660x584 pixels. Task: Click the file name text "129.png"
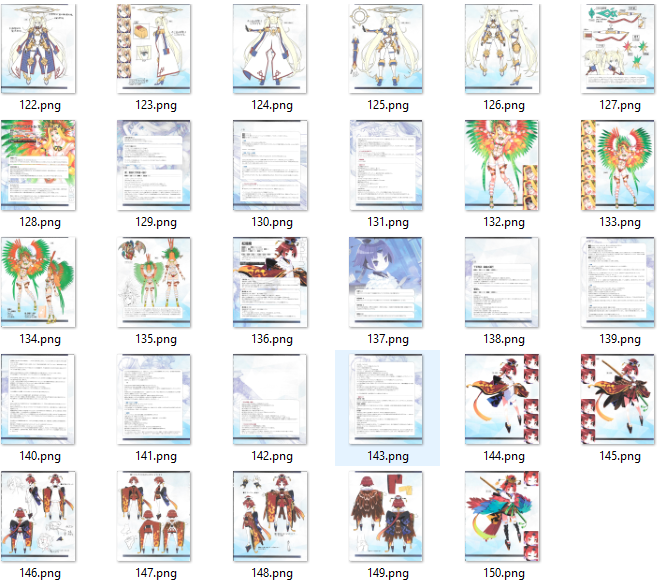pos(156,222)
